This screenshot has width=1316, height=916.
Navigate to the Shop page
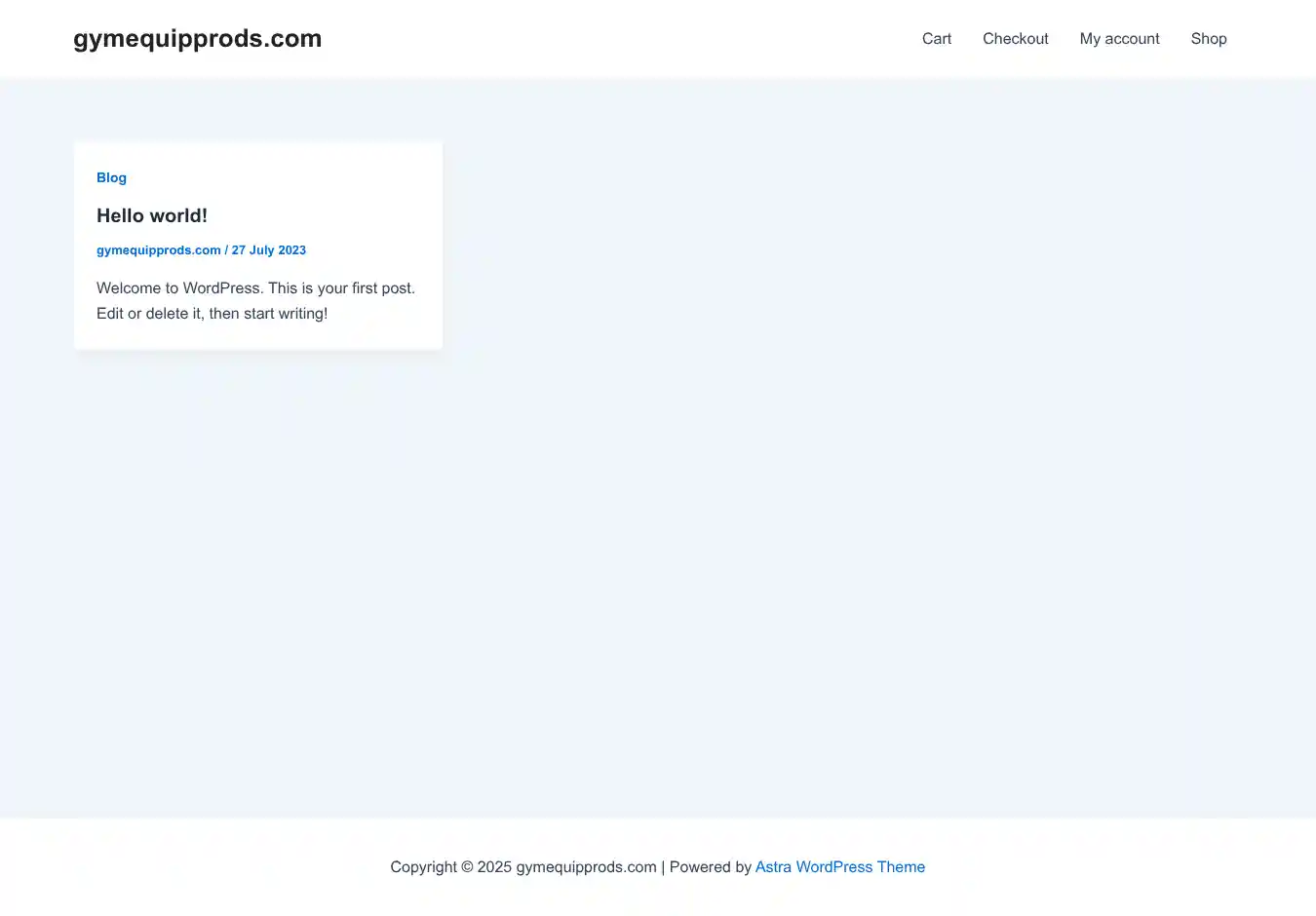tap(1208, 39)
